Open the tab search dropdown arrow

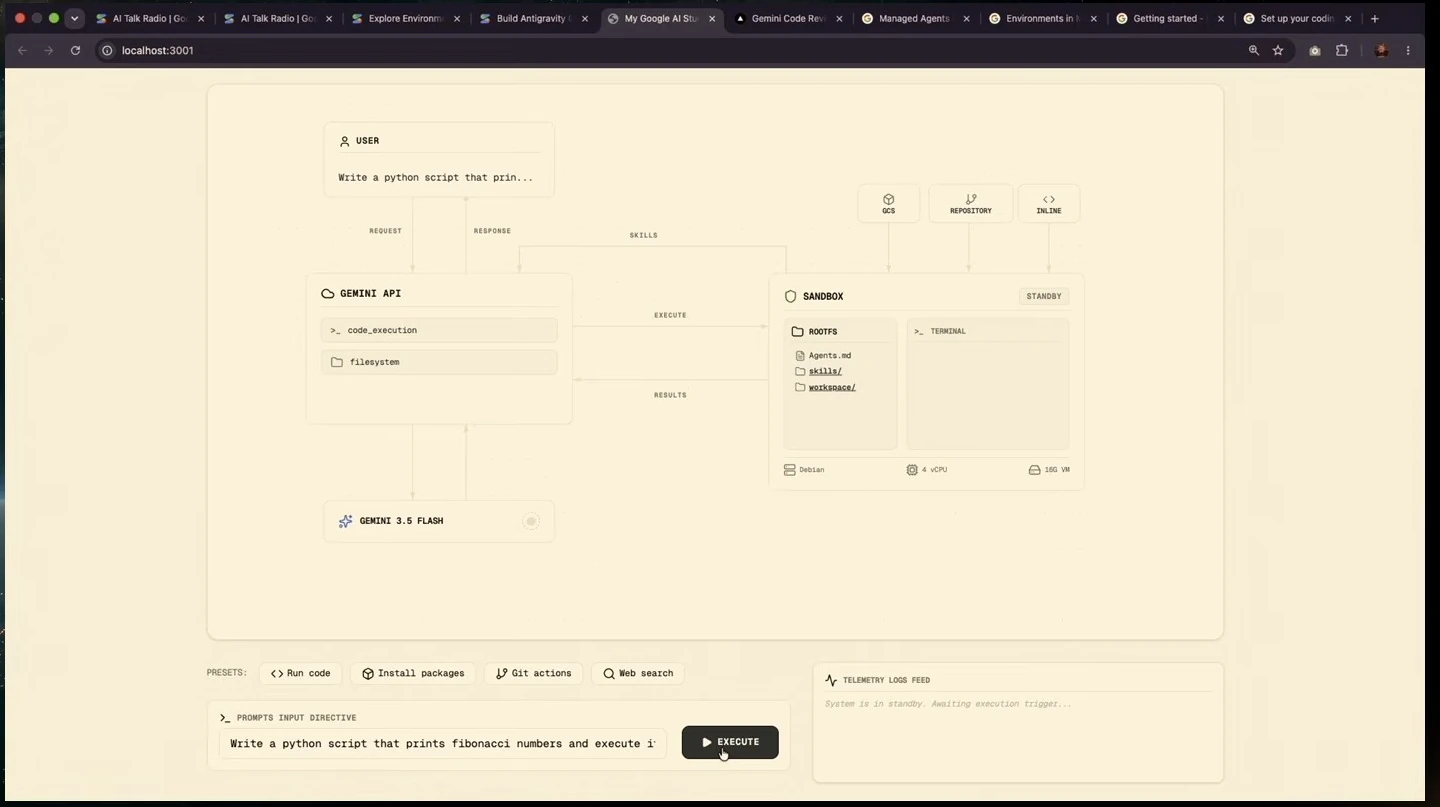74,18
